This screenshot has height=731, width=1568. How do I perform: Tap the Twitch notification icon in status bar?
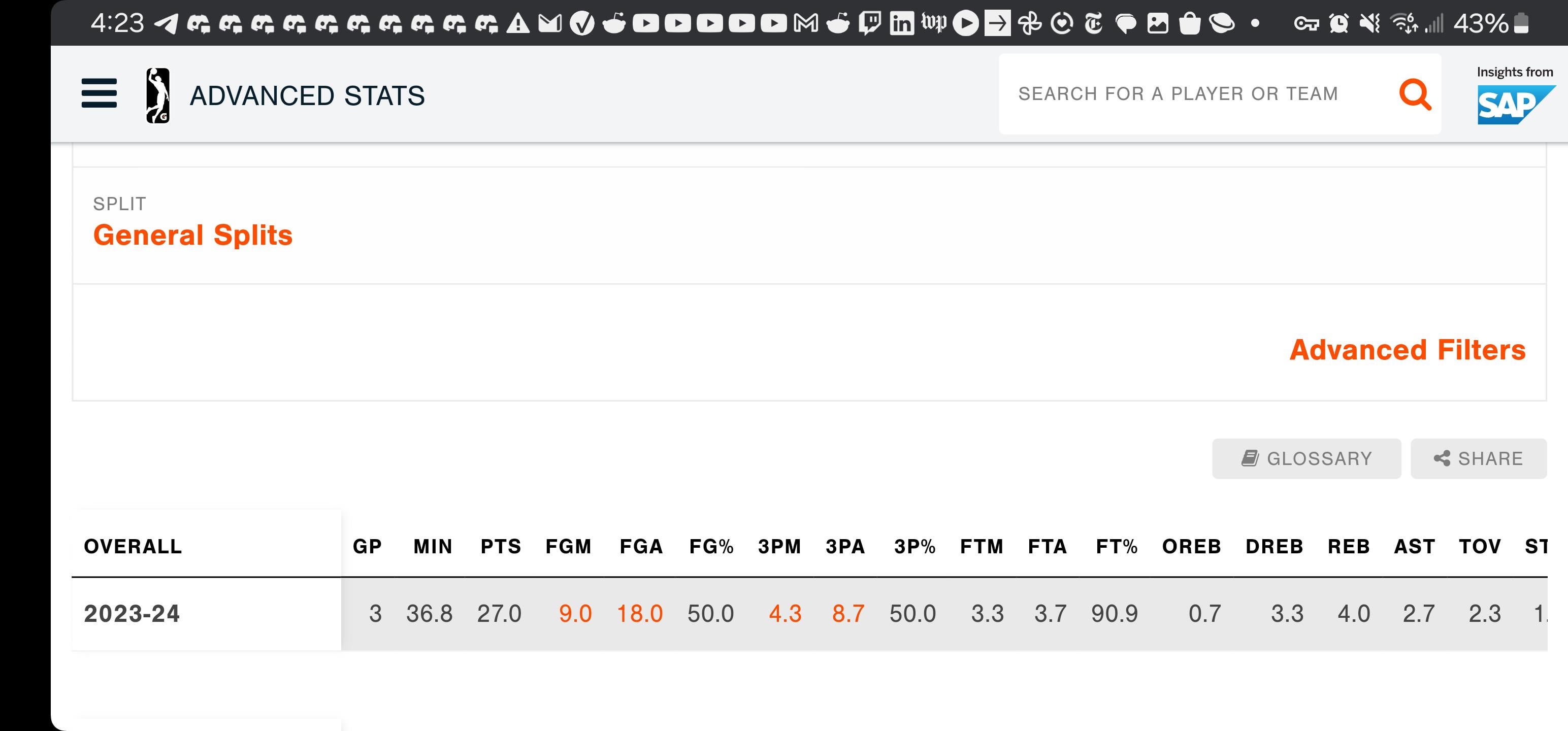point(870,24)
